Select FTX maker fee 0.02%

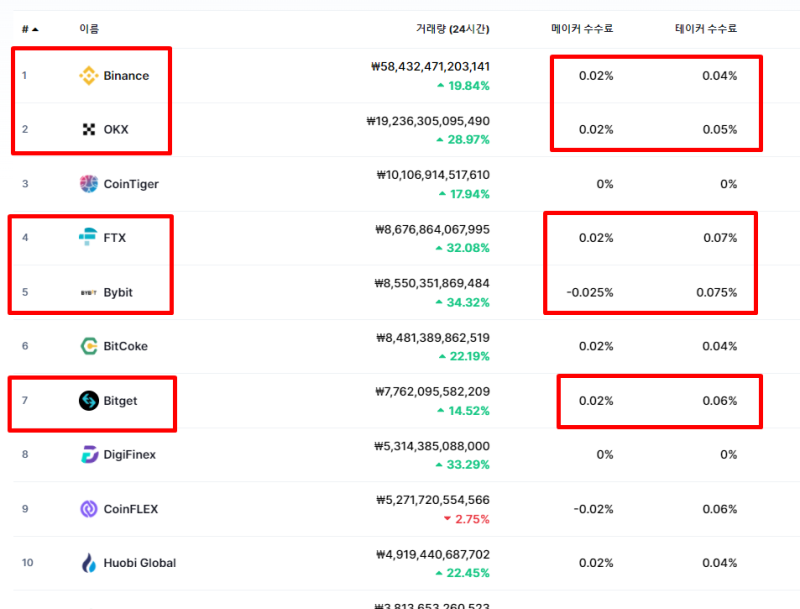(x=596, y=238)
